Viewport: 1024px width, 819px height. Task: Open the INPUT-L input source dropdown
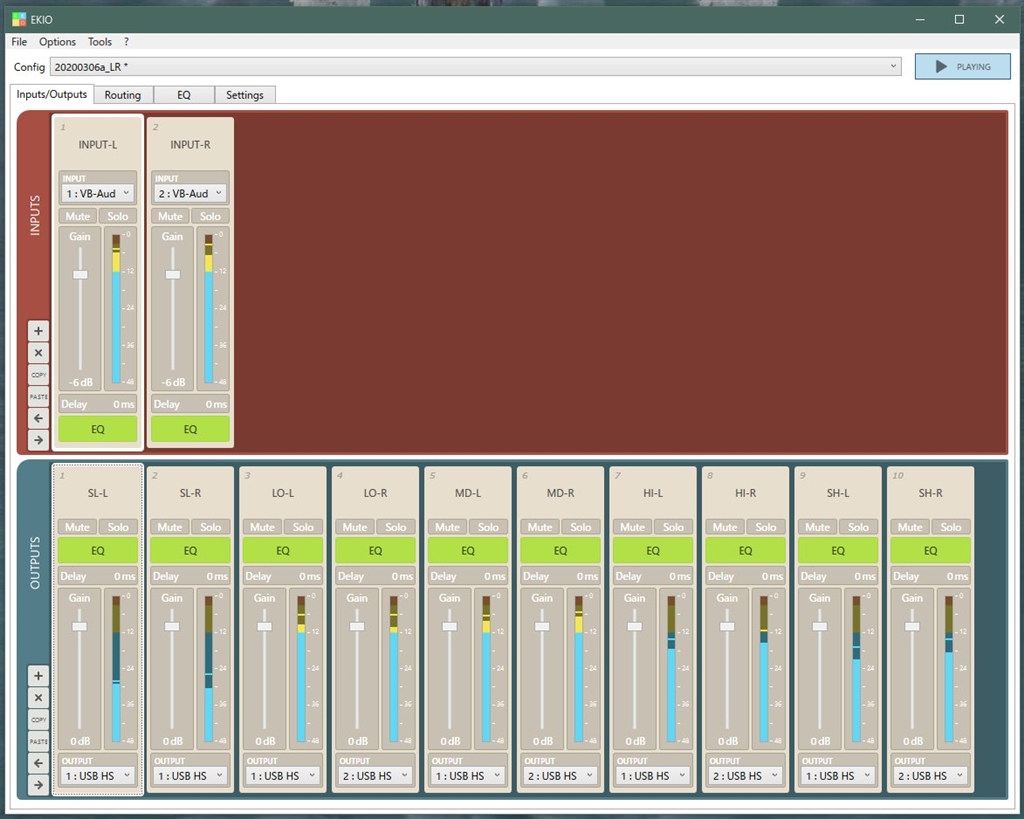97,193
